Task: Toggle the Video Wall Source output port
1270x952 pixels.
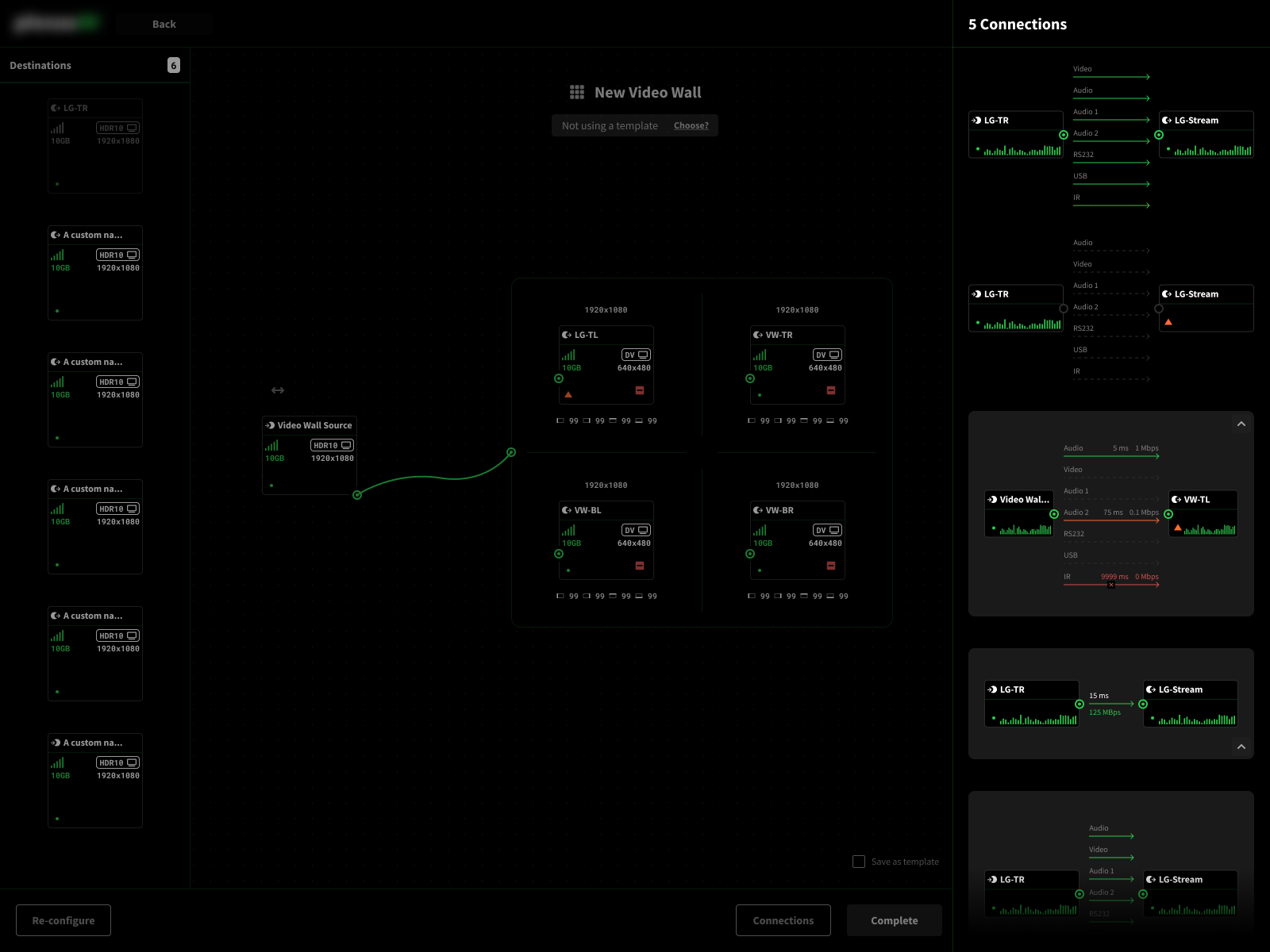Action: tap(357, 495)
